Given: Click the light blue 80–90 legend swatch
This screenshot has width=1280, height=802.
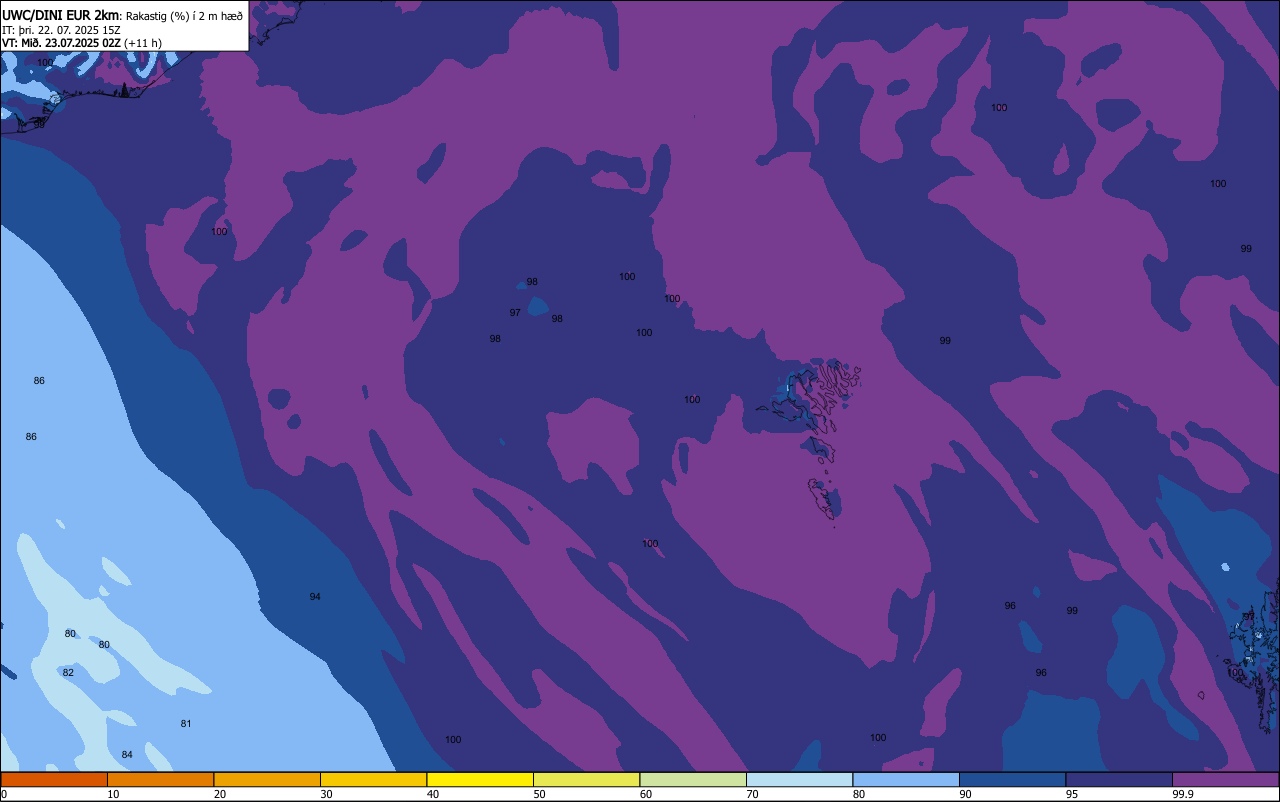Looking at the screenshot, I should (x=906, y=779).
